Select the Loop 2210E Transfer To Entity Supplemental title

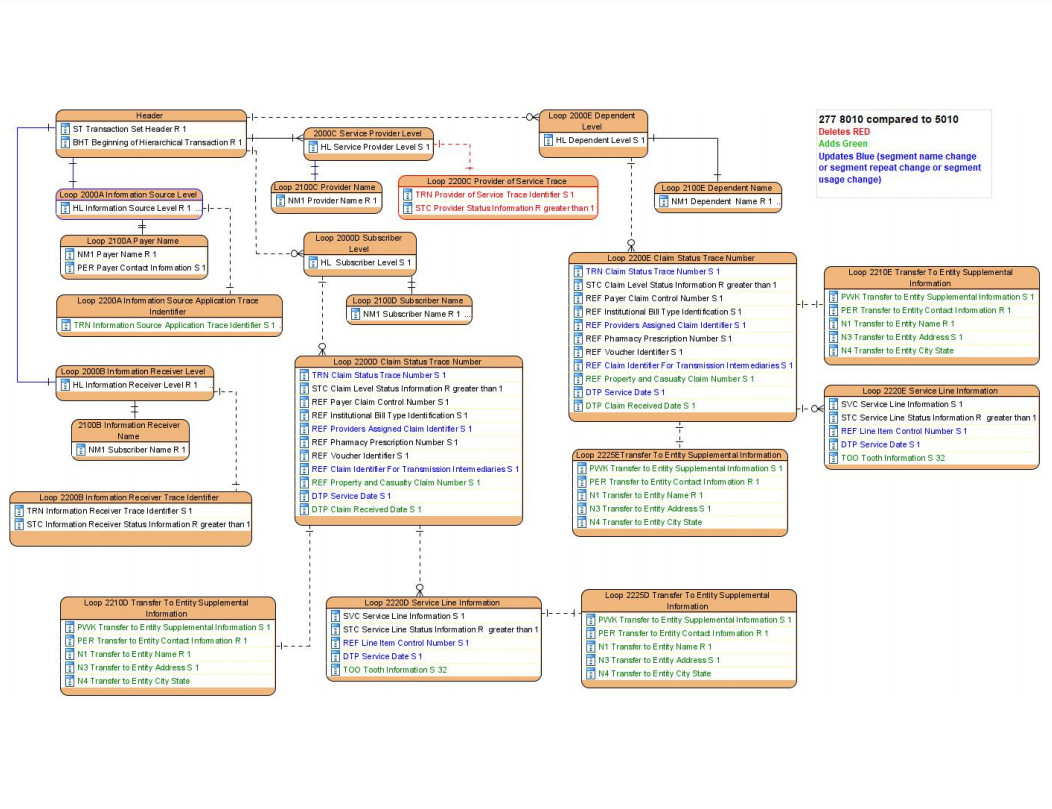click(x=931, y=278)
